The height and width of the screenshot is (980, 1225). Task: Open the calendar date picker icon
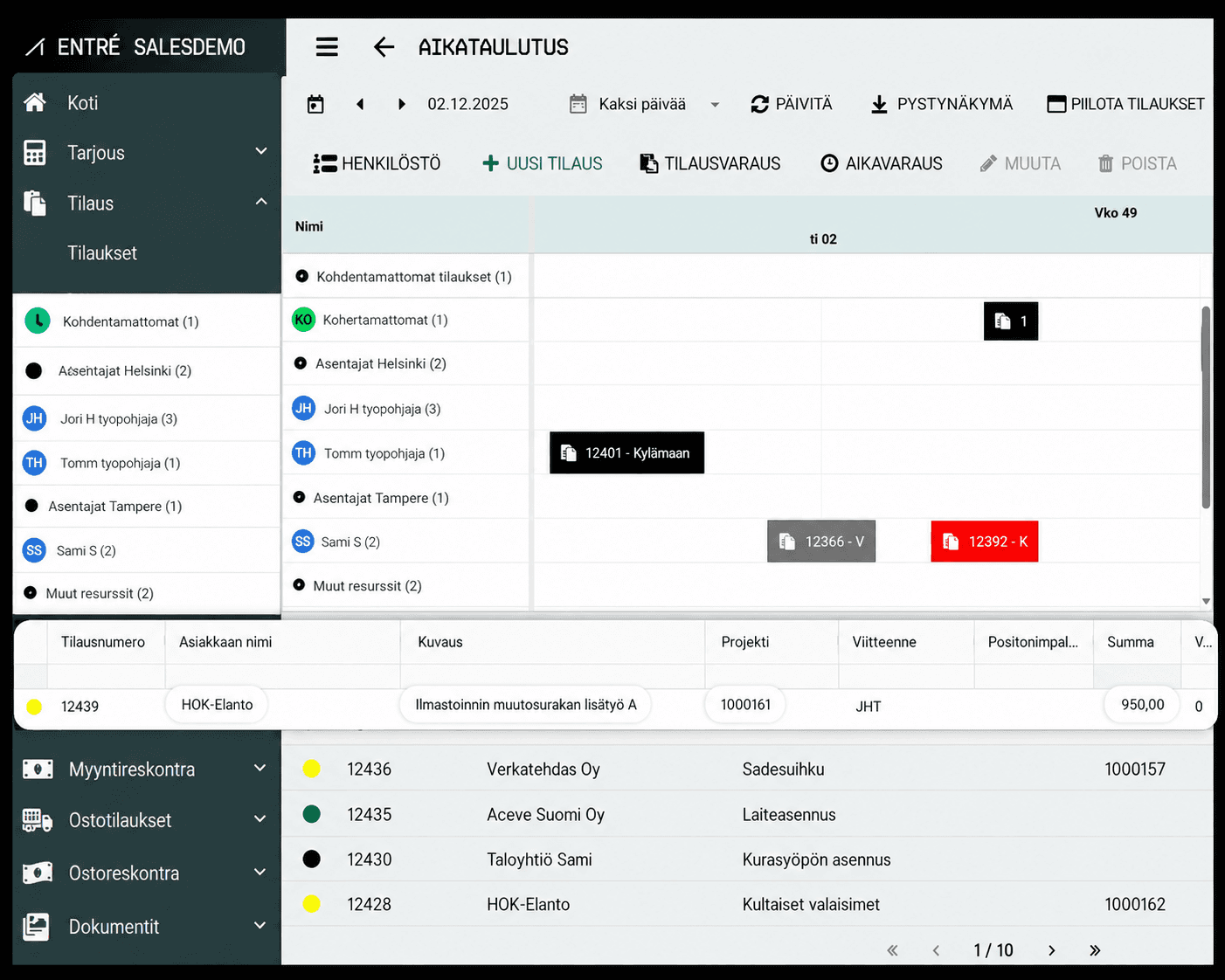[315, 105]
